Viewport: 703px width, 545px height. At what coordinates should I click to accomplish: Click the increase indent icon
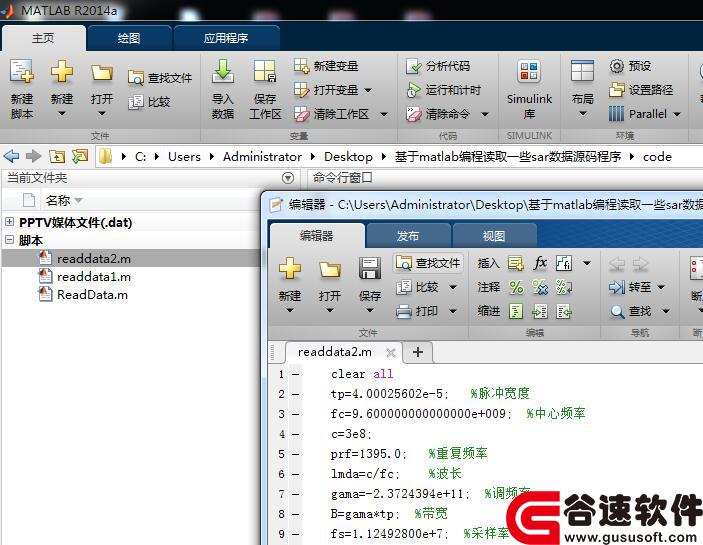540,311
